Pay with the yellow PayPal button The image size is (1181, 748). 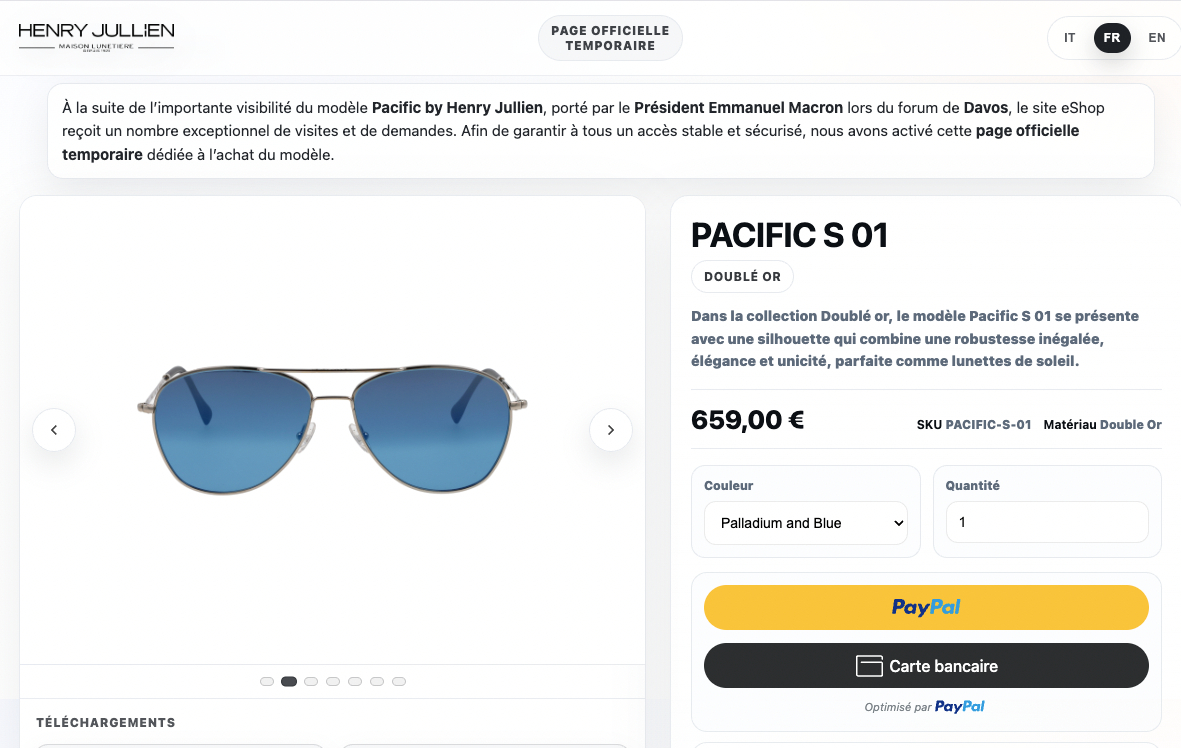926,607
